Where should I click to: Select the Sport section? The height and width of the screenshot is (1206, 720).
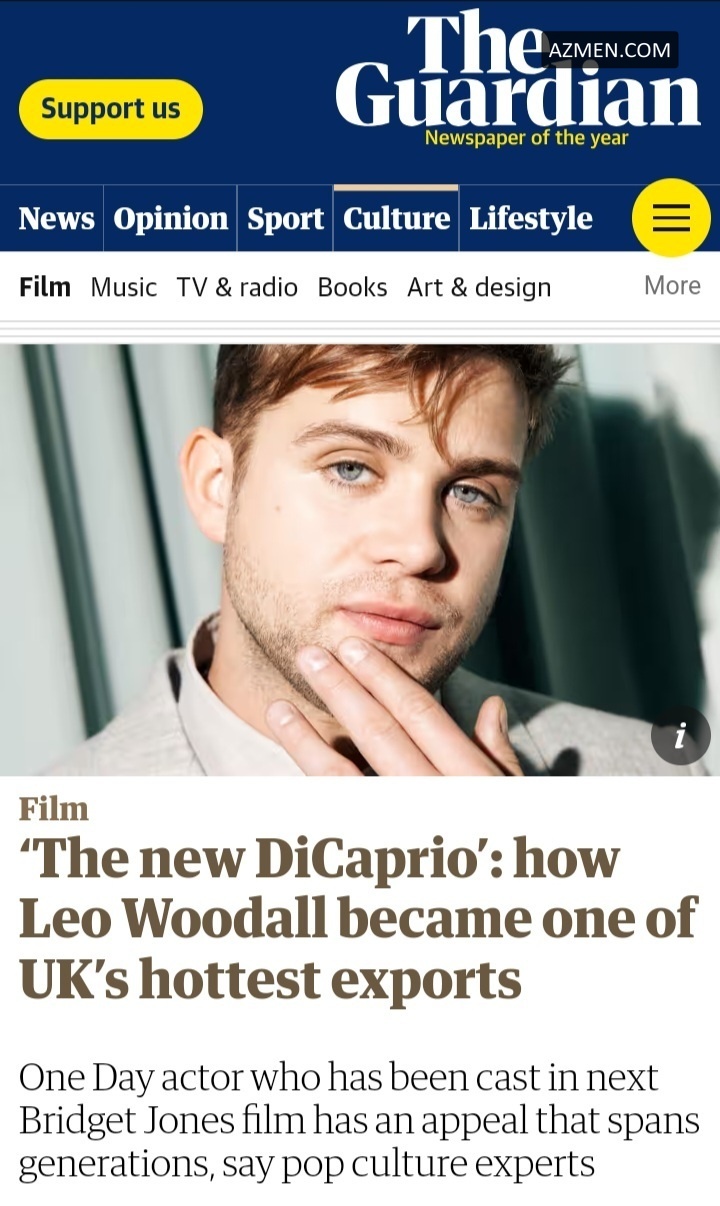(285, 218)
